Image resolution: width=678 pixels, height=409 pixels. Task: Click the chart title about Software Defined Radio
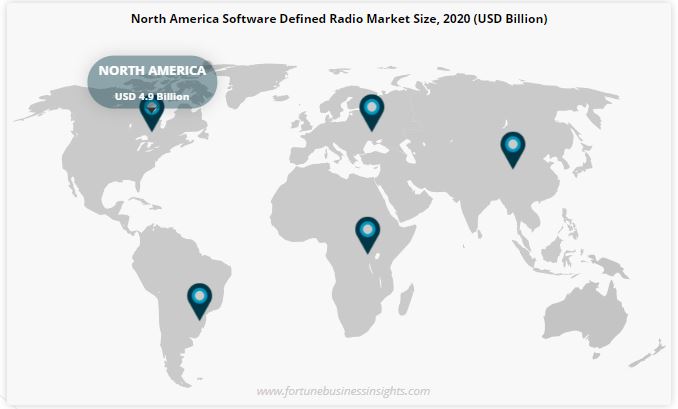339,18
